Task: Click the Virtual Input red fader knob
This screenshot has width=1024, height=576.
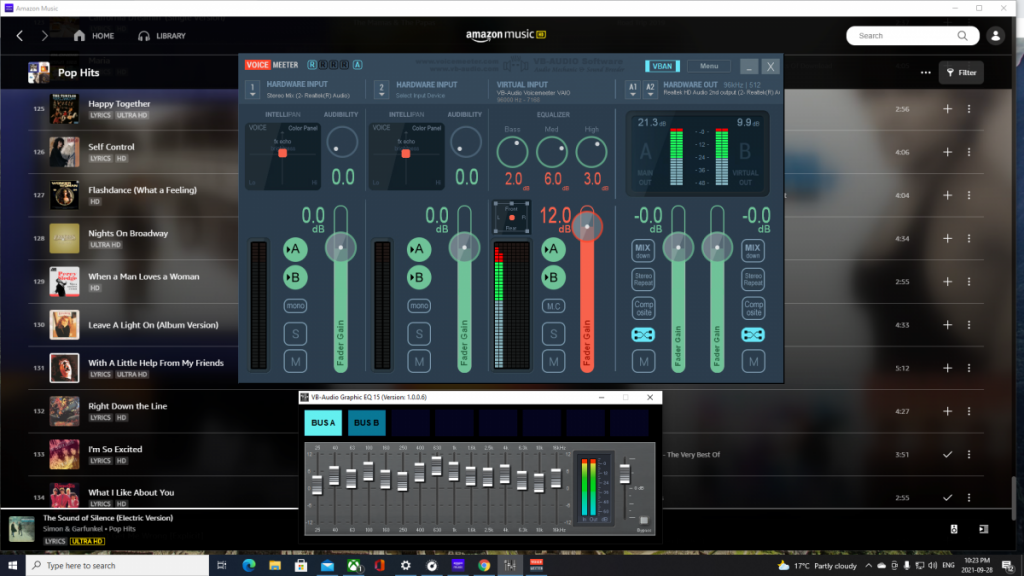Action: (x=587, y=227)
